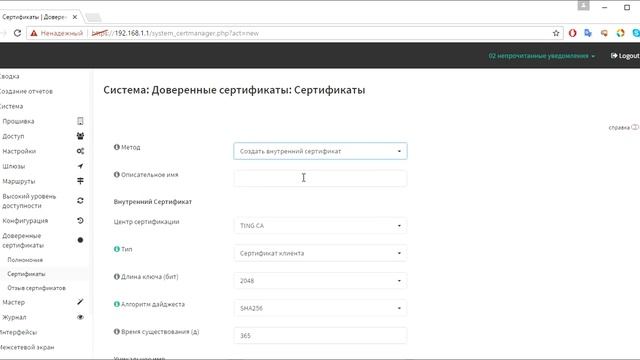Go to Отзыв сертификатов submenu item
The image size is (640, 360).
[x=36, y=288]
